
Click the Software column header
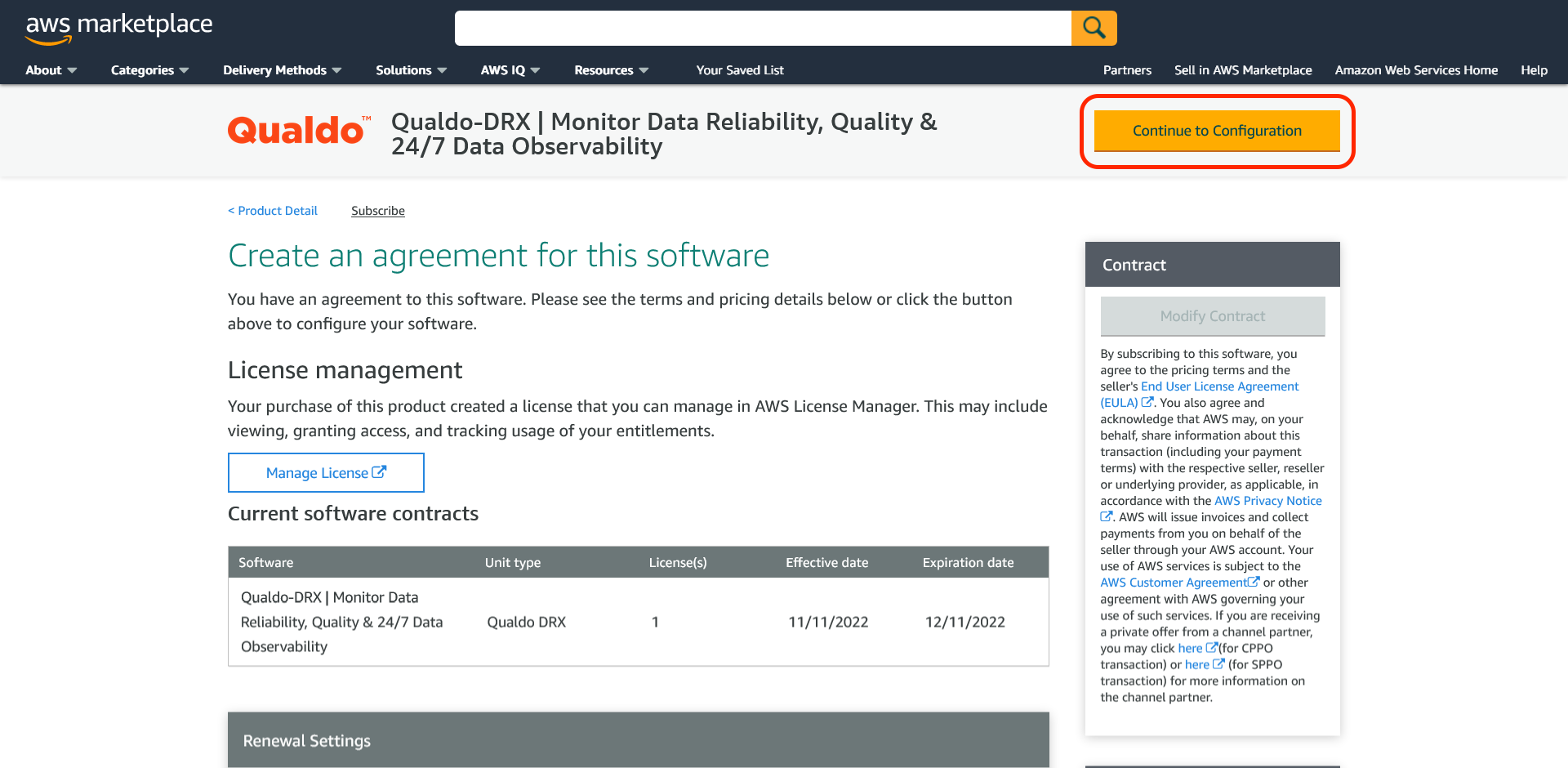click(x=265, y=562)
